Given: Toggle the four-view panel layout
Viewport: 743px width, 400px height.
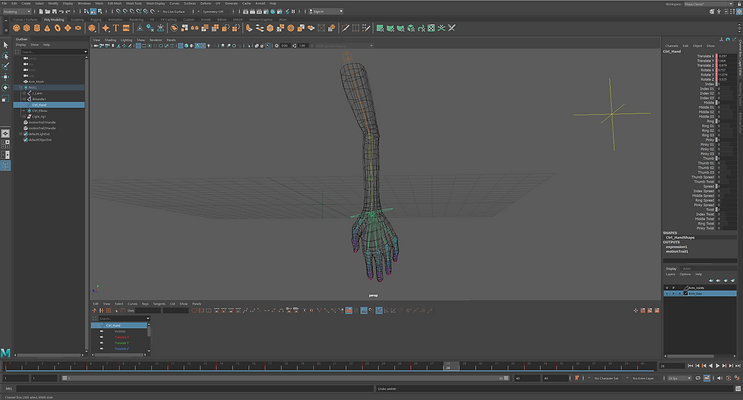Looking at the screenshot, I should pos(5,144).
